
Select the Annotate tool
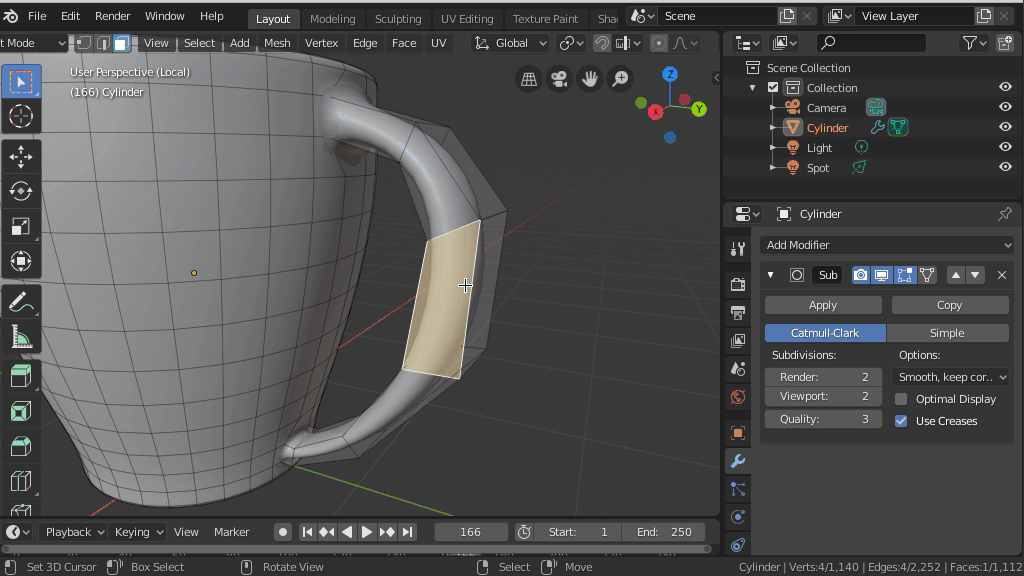point(20,301)
